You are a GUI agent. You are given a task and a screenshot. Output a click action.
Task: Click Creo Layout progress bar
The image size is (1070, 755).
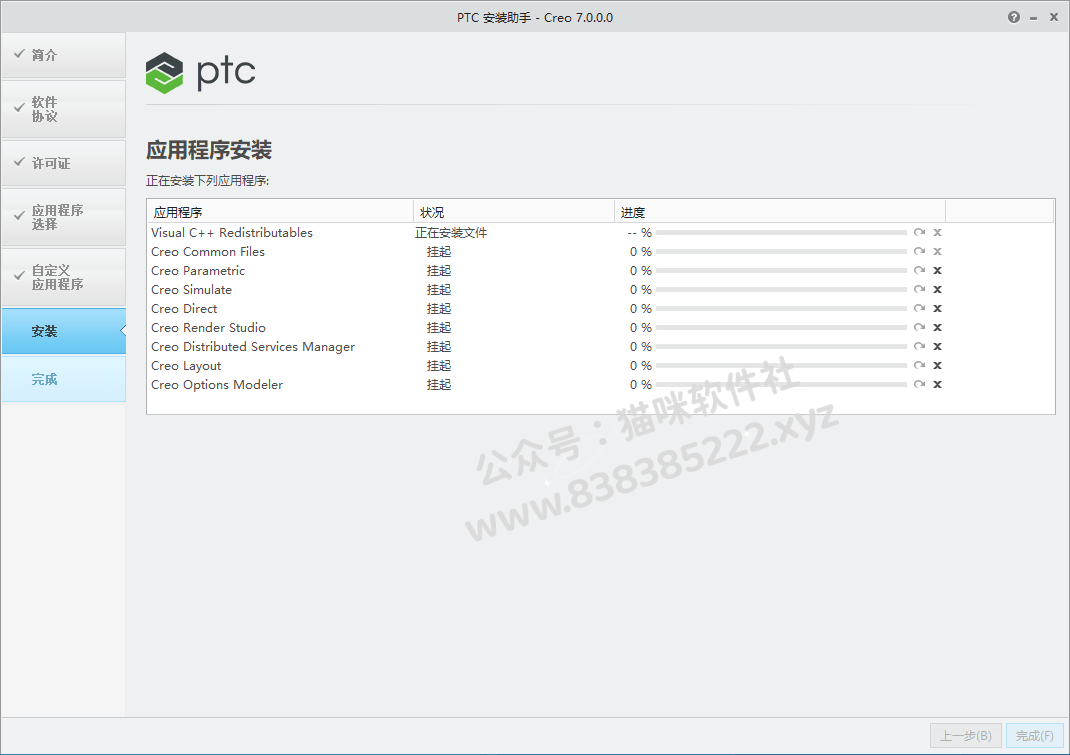coord(781,366)
